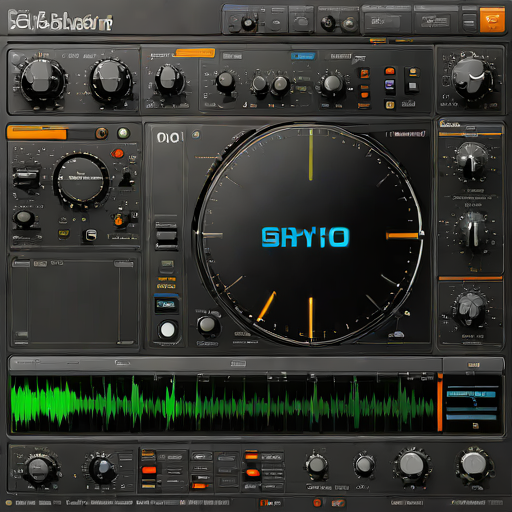Click the red round button above the left circular dial
This screenshot has height=512, width=512.
point(117,154)
